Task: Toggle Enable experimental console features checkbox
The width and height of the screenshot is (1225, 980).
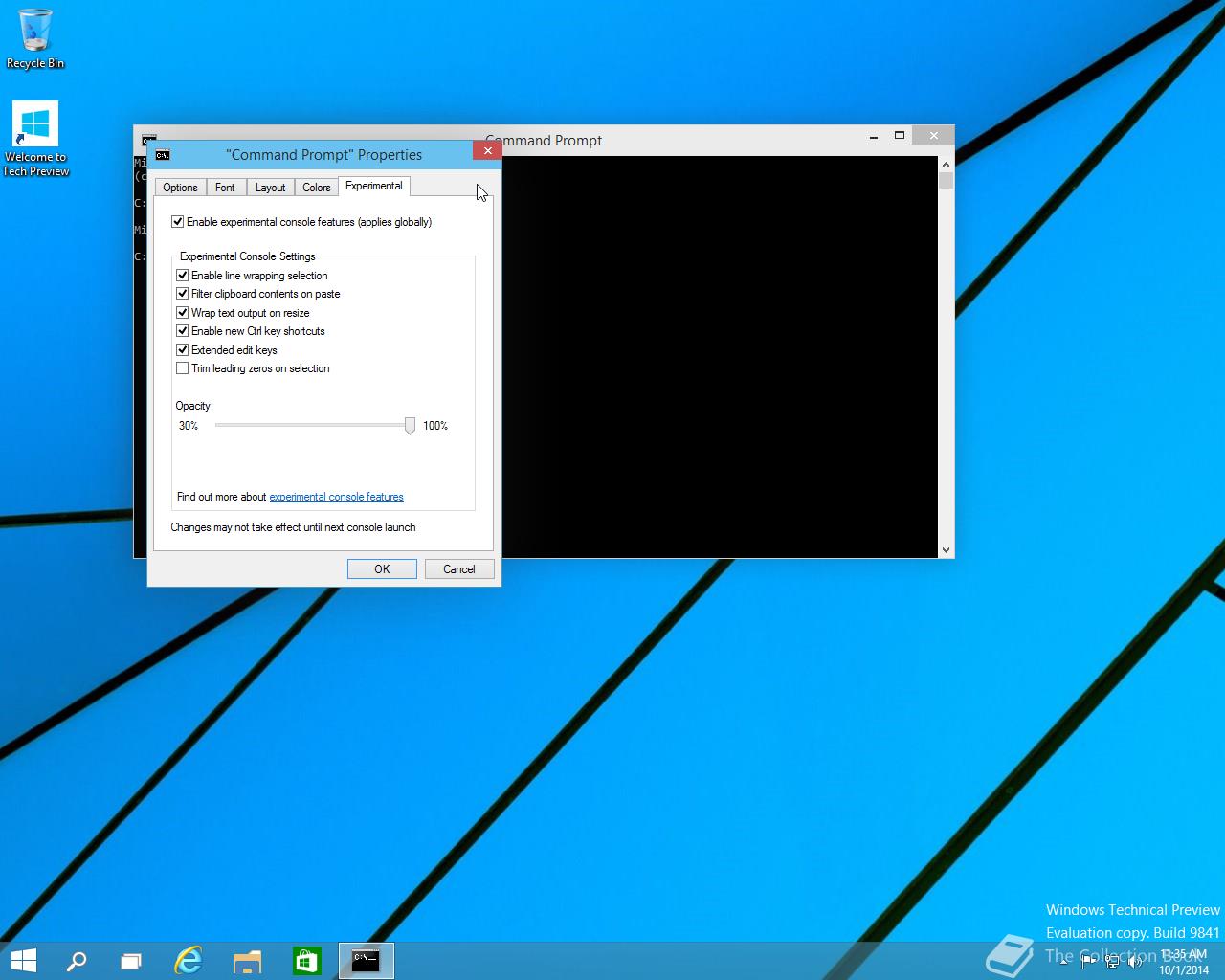Action: 177,222
